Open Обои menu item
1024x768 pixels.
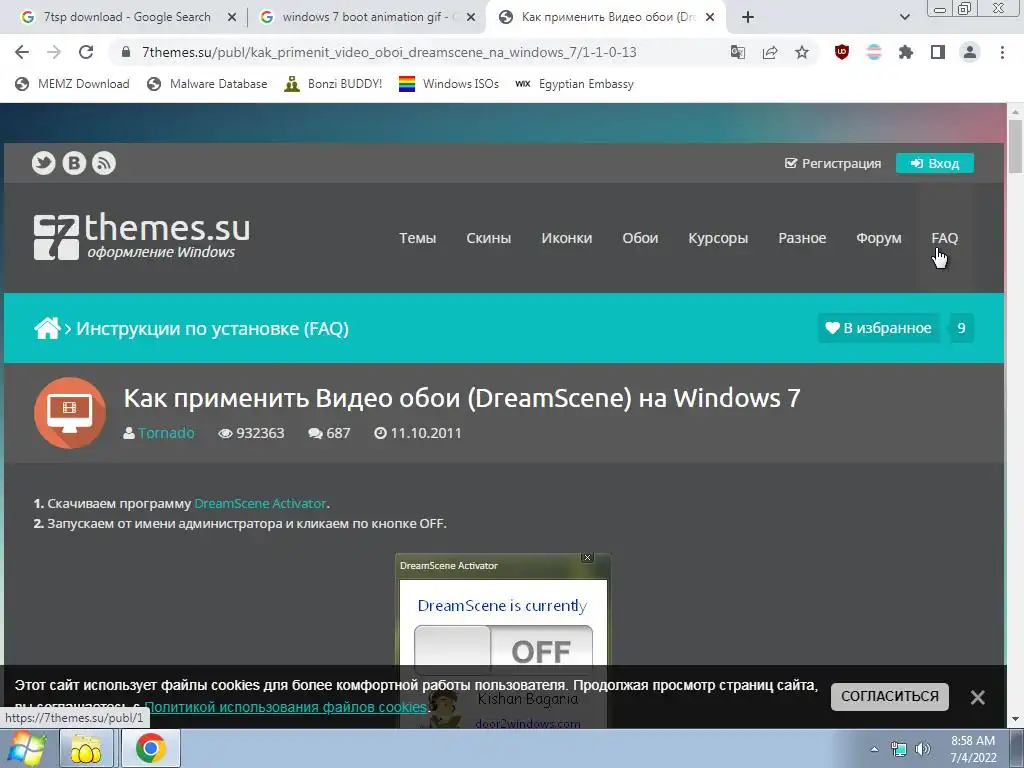click(x=640, y=238)
